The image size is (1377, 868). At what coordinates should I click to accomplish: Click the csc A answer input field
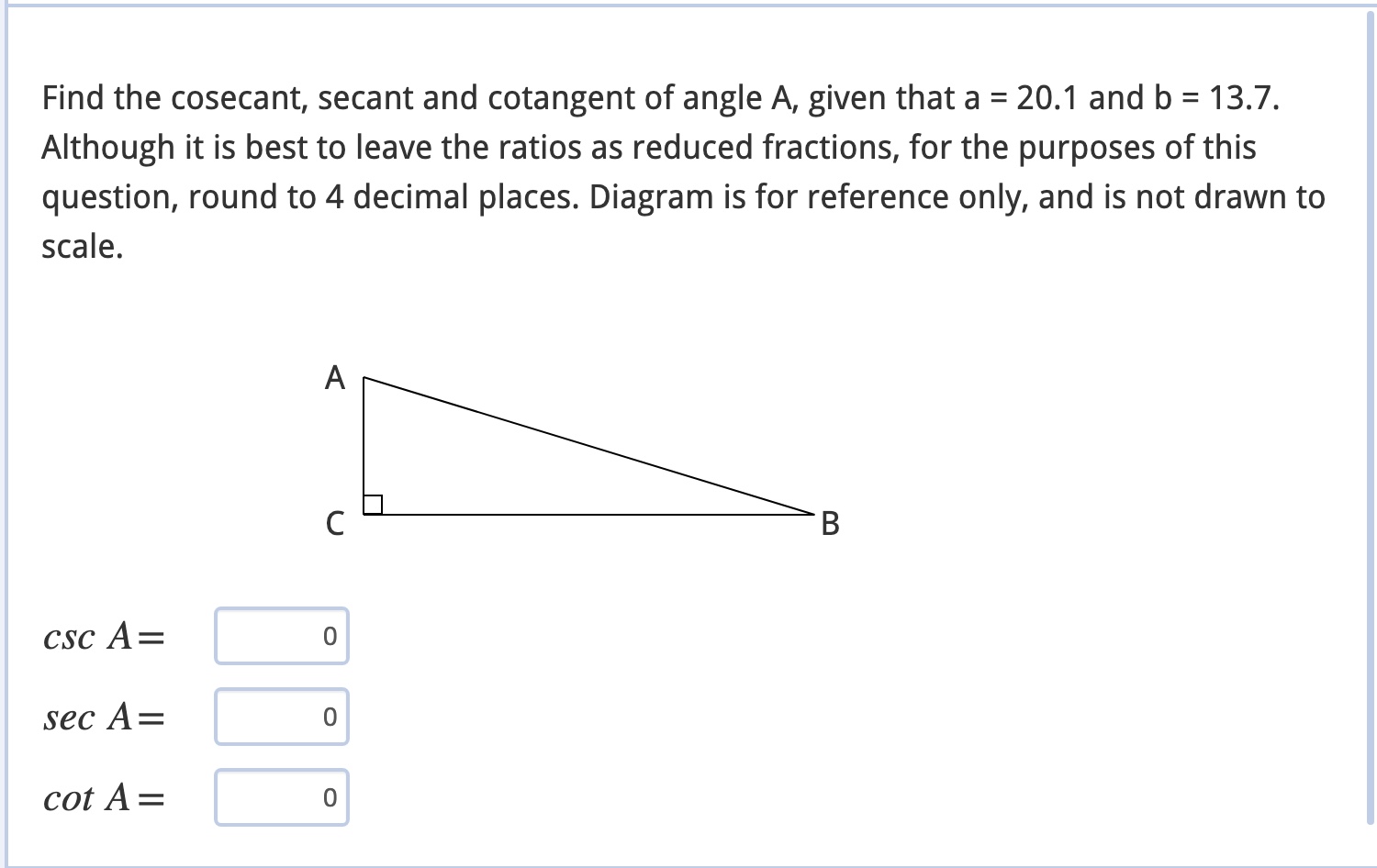pos(282,637)
